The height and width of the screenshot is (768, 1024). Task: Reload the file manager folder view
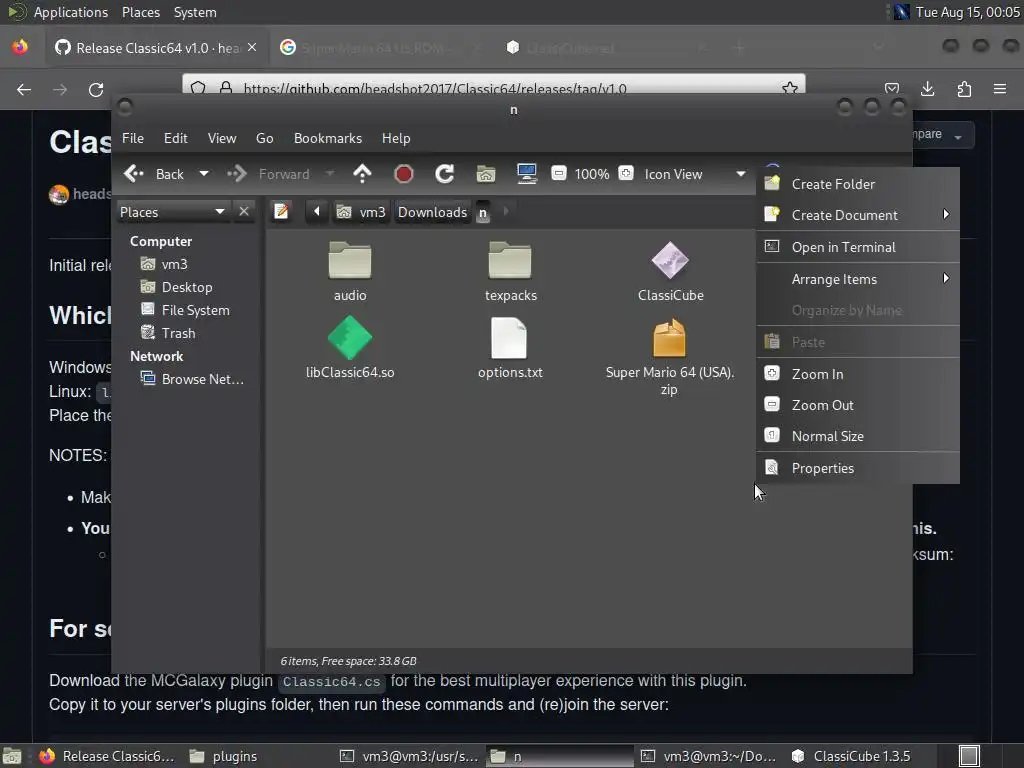[445, 174]
